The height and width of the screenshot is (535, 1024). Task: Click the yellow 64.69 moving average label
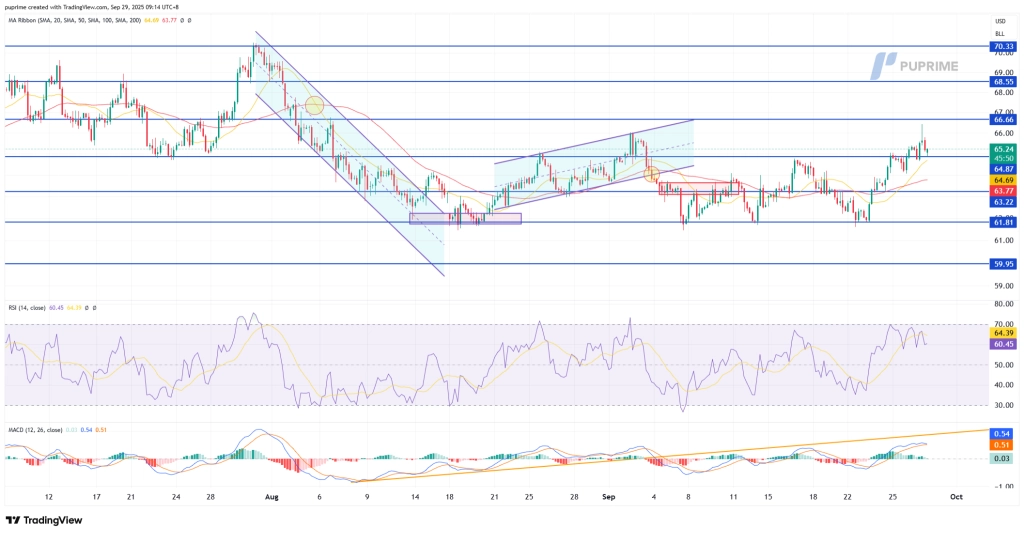click(1003, 180)
